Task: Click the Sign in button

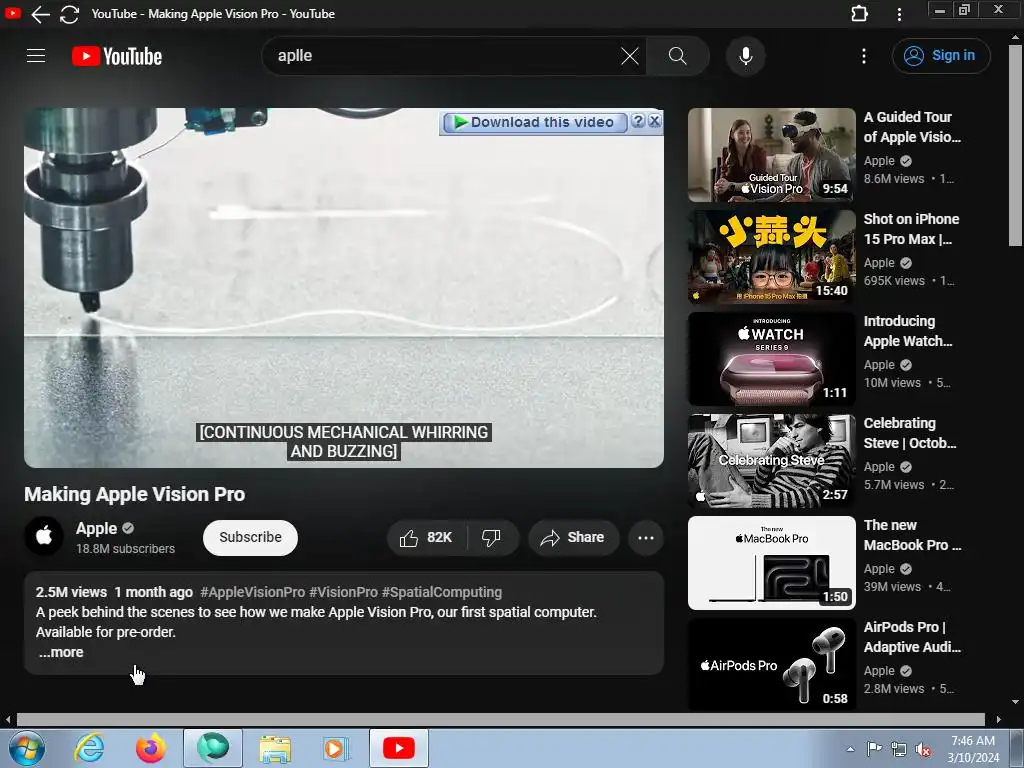Action: pyautogui.click(x=941, y=56)
